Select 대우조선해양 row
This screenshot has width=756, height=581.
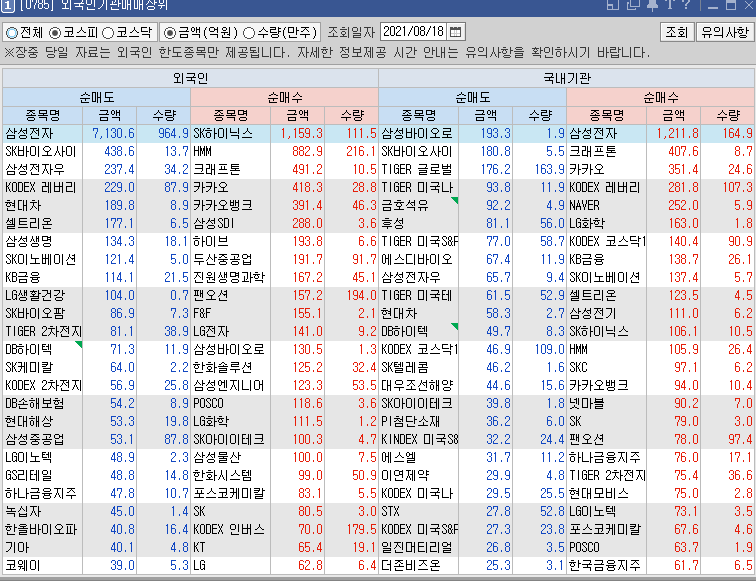pos(417,386)
